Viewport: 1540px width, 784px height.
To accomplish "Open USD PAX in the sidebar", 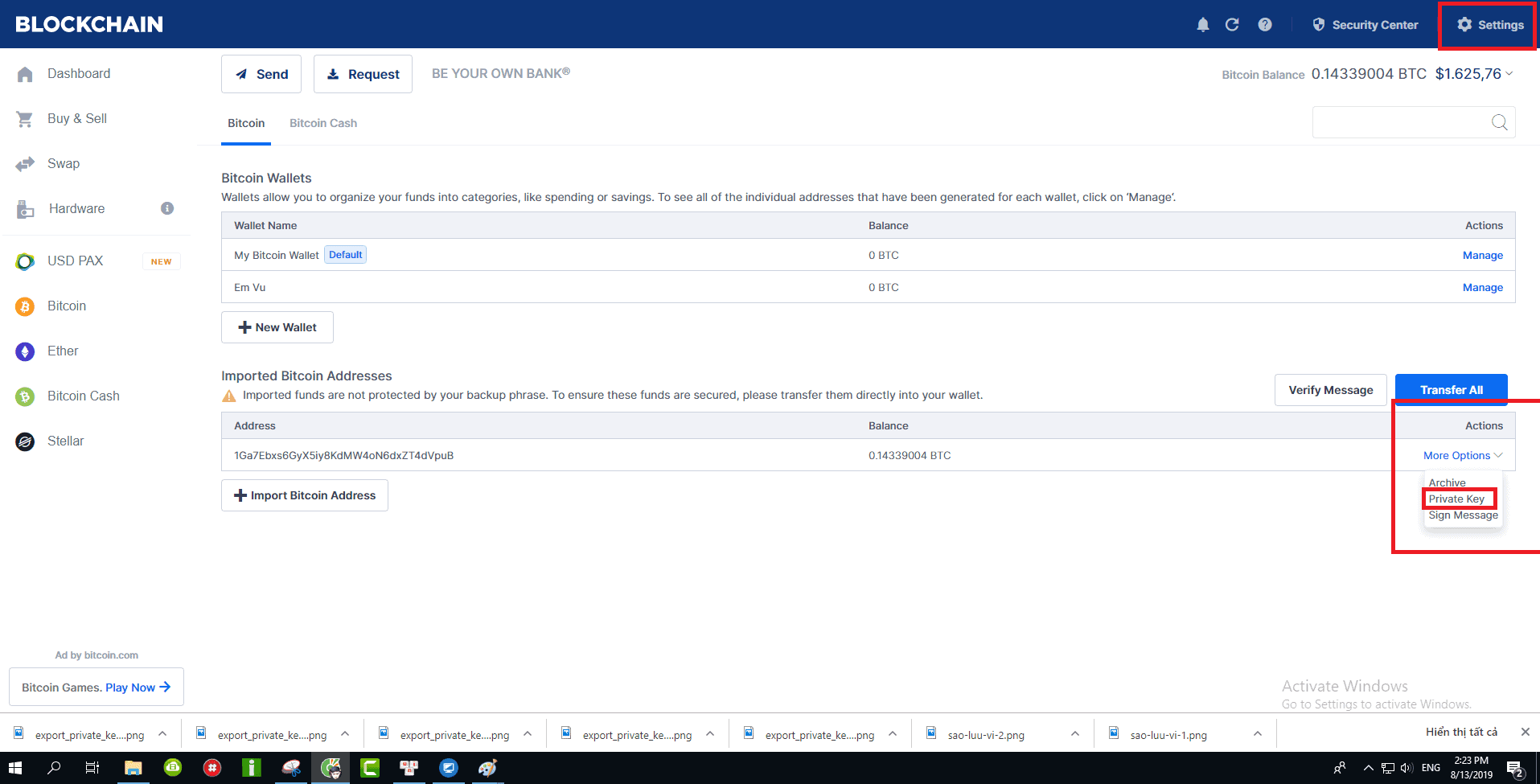I will coord(75,261).
